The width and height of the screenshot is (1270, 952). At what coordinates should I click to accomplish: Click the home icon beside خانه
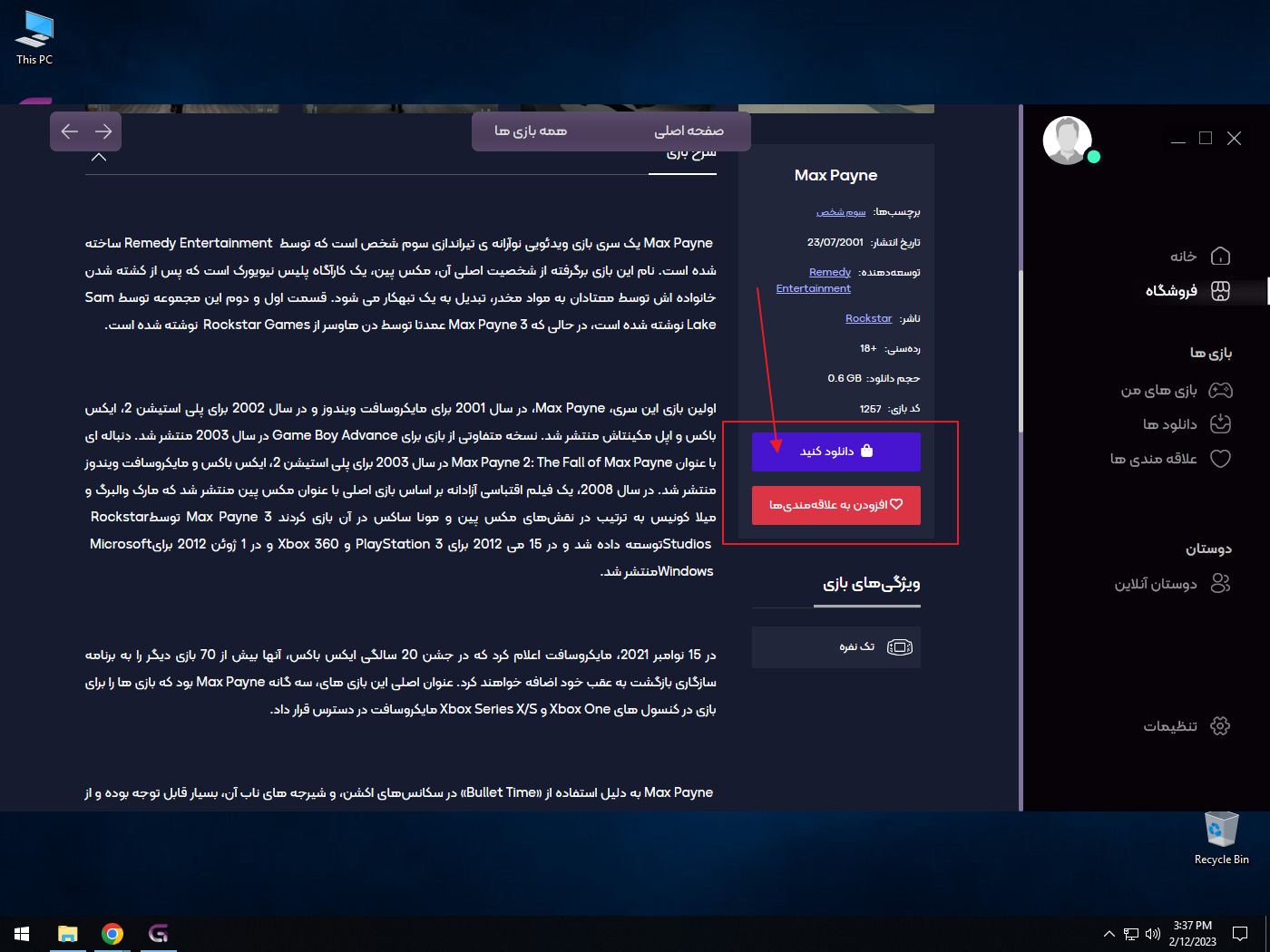coord(1220,257)
